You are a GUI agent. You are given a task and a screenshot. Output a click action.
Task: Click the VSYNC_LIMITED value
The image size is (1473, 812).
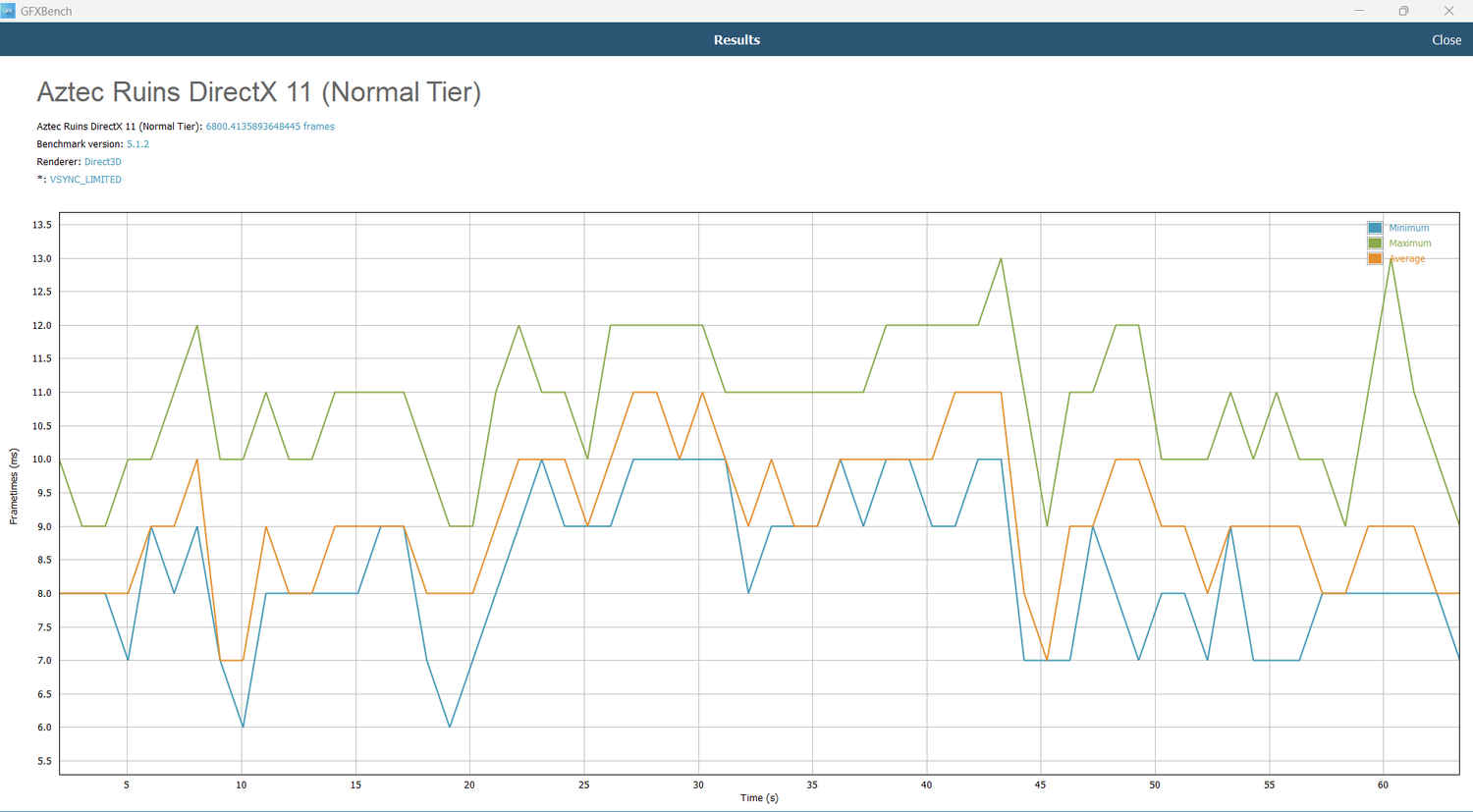point(85,180)
